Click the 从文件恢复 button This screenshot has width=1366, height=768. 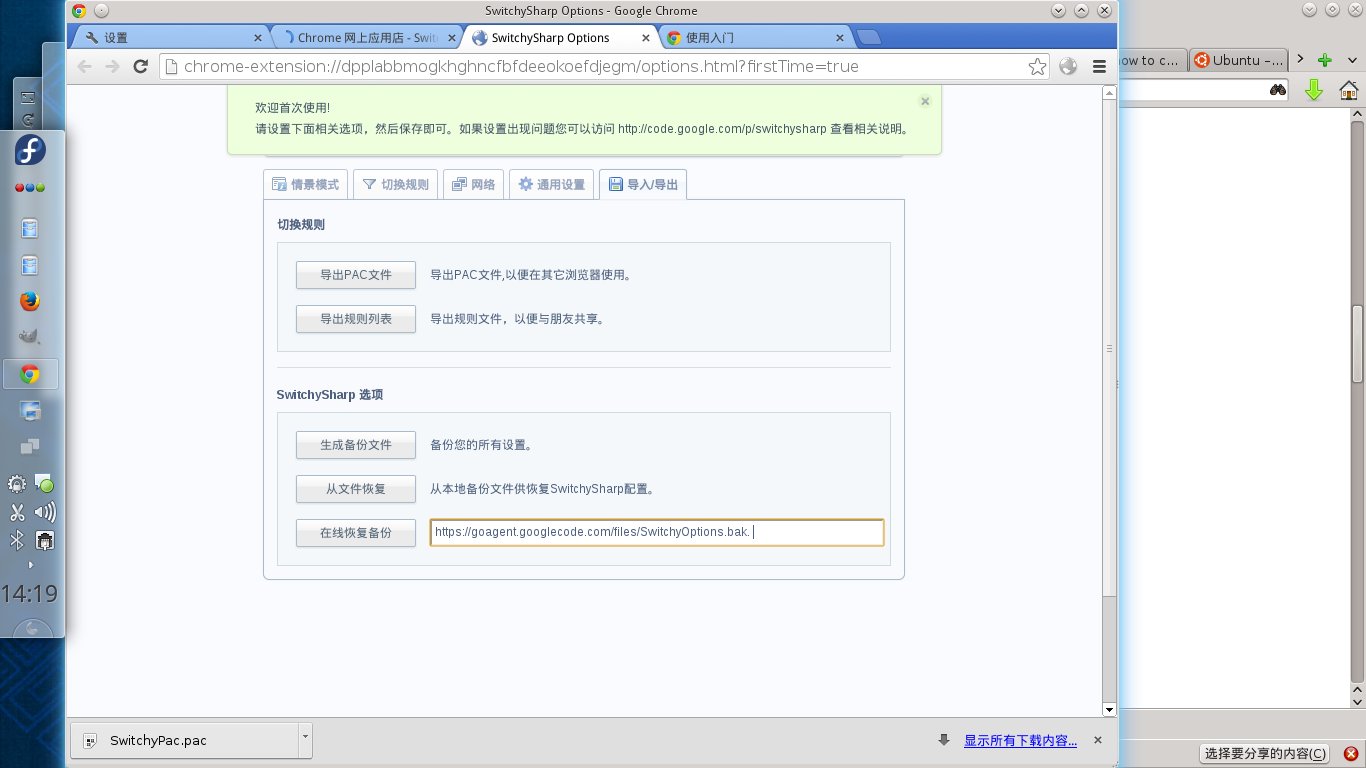pos(356,489)
